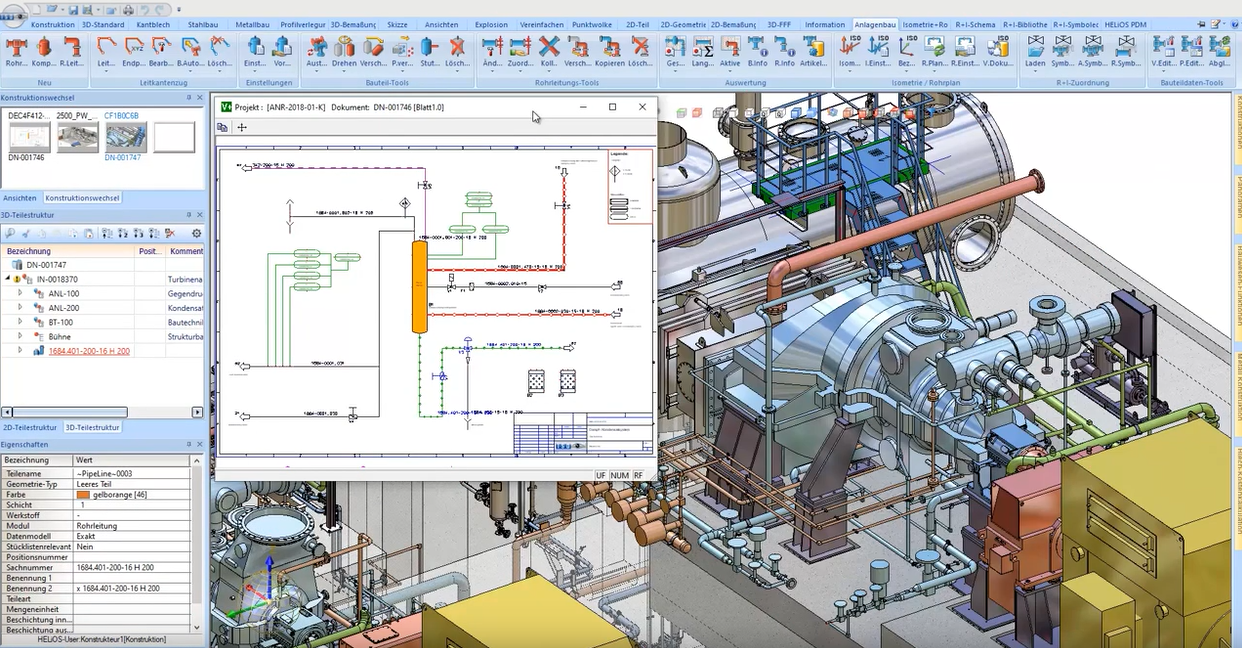The image size is (1242, 648).
Task: Expand the ANL-100 tree node
Action: click(x=20, y=294)
